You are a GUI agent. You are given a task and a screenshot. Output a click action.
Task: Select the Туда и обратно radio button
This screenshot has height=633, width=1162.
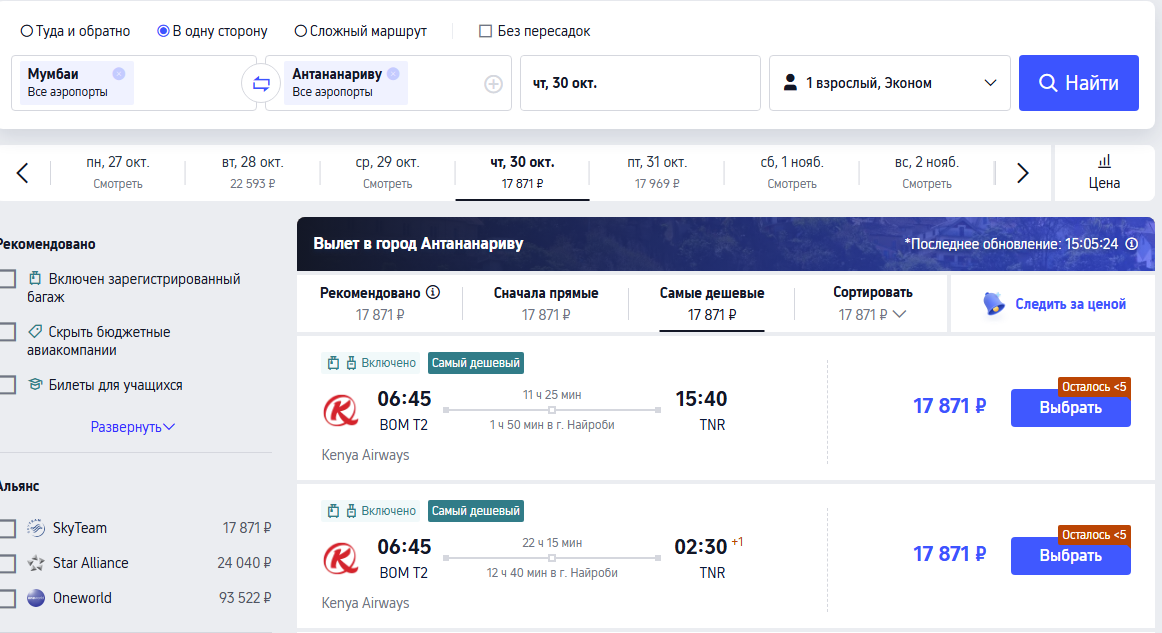tap(27, 31)
